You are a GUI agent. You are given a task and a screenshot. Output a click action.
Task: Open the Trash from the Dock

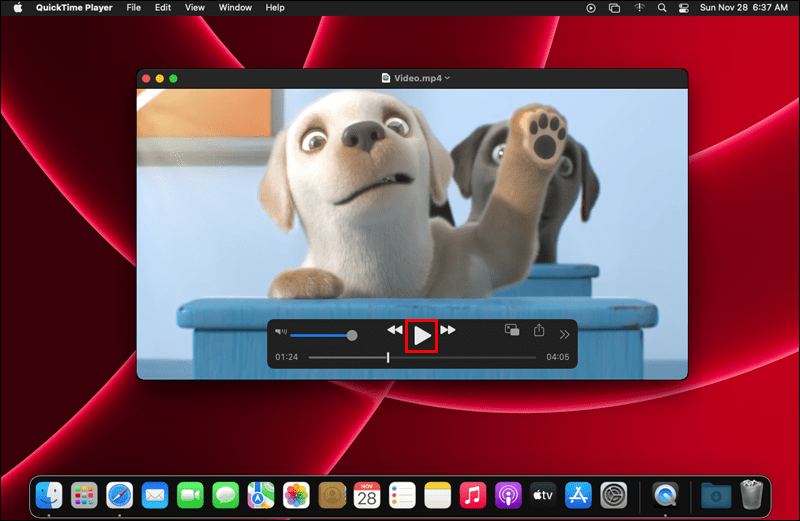pos(752,494)
